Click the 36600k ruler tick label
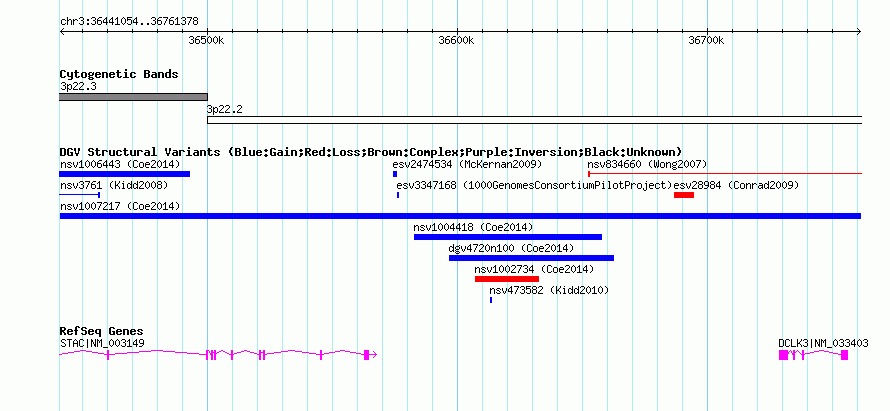Screen dimensions: 890x411 point(457,41)
